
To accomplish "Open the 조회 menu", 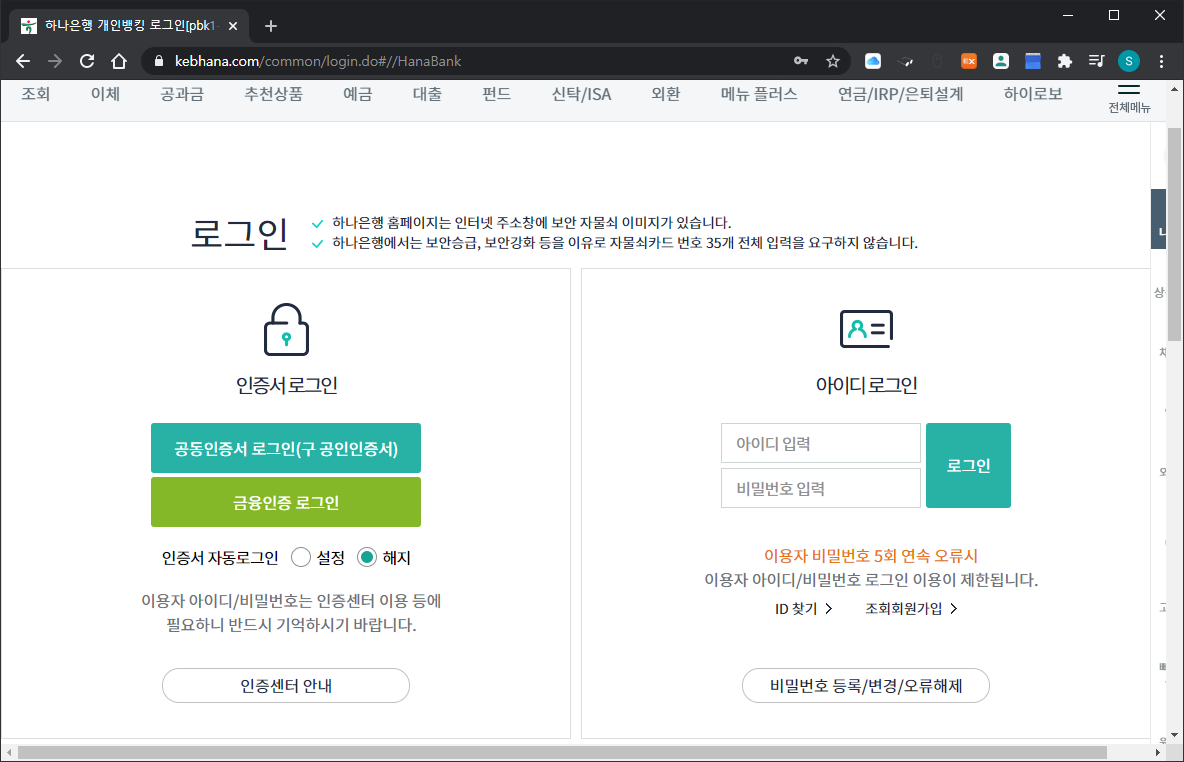I will tap(35, 94).
